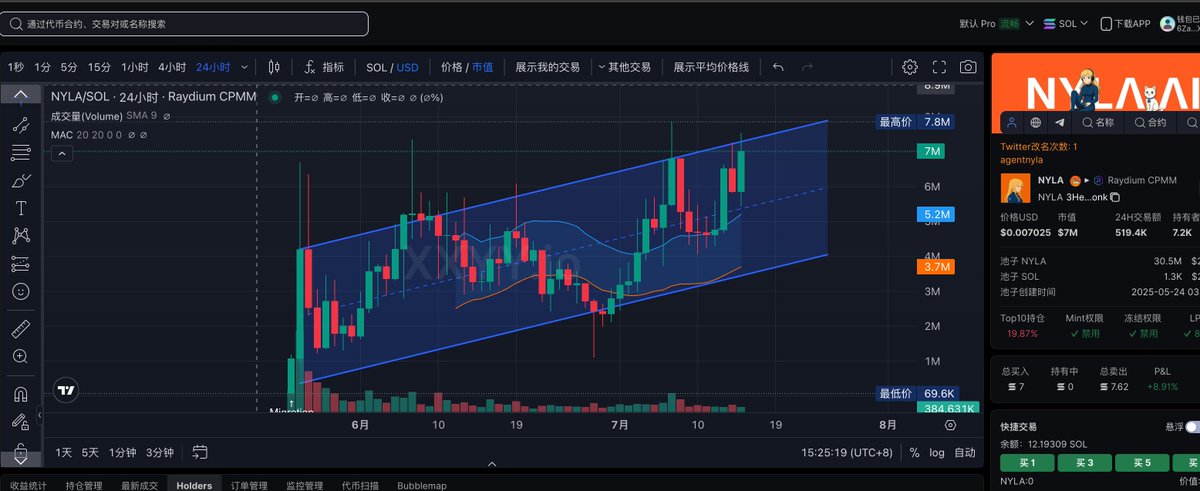Select the ruler measure tool
The height and width of the screenshot is (491, 1200).
pos(20,328)
